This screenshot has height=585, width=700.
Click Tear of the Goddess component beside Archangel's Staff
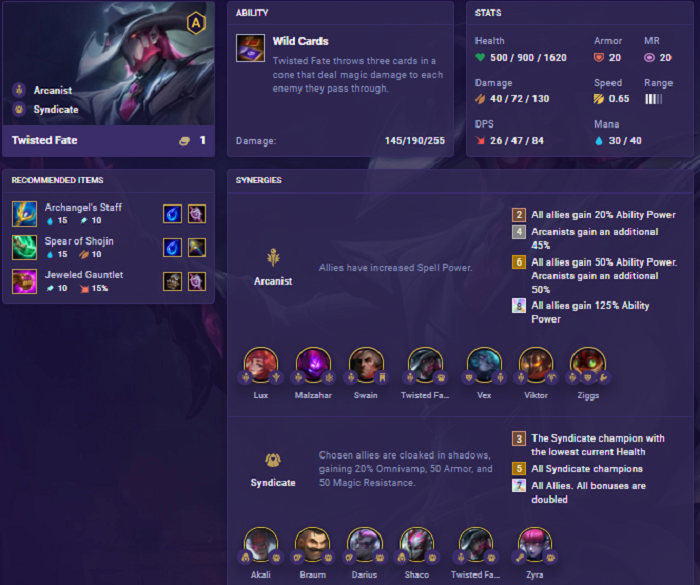[x=172, y=214]
